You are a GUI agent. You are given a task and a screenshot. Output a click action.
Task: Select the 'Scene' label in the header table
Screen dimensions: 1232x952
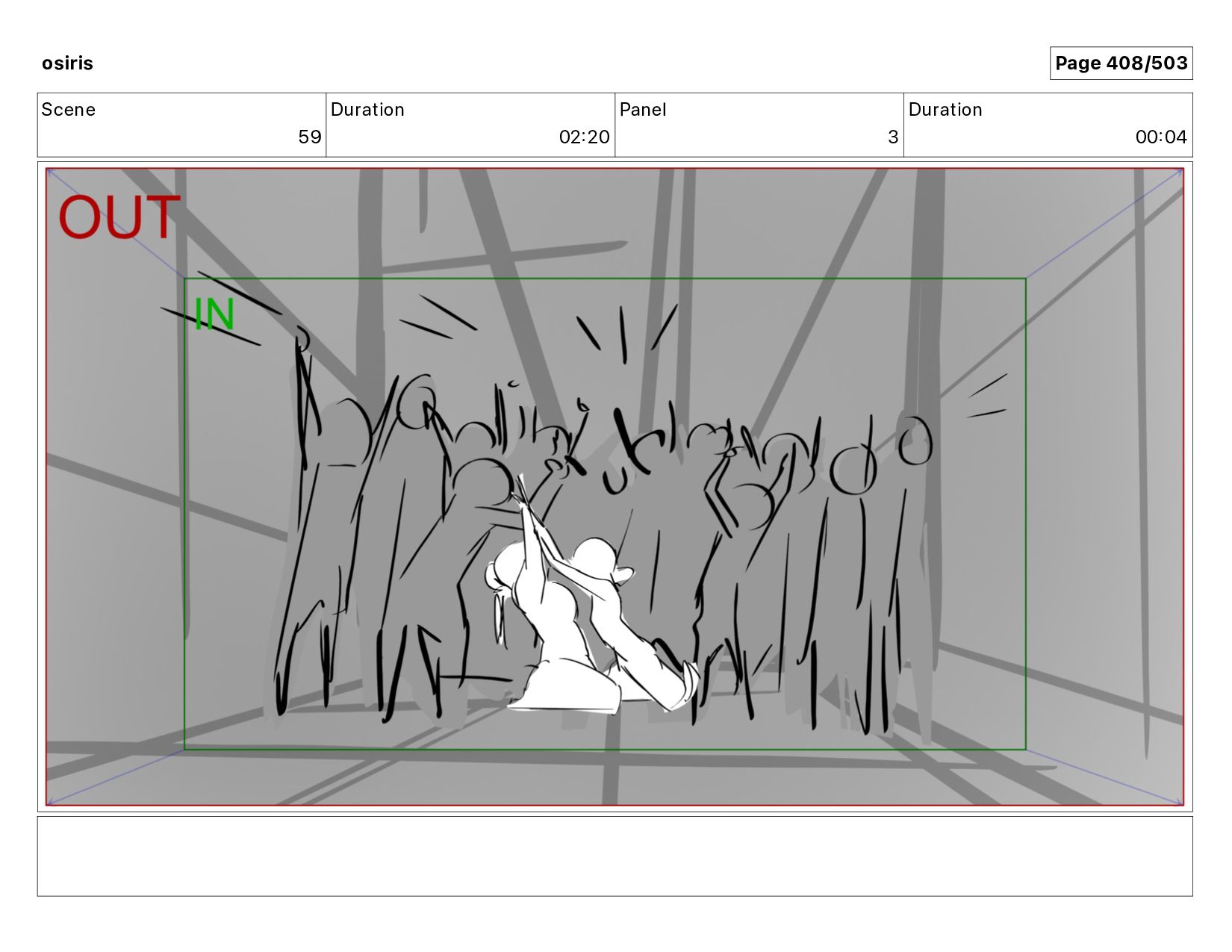click(69, 110)
